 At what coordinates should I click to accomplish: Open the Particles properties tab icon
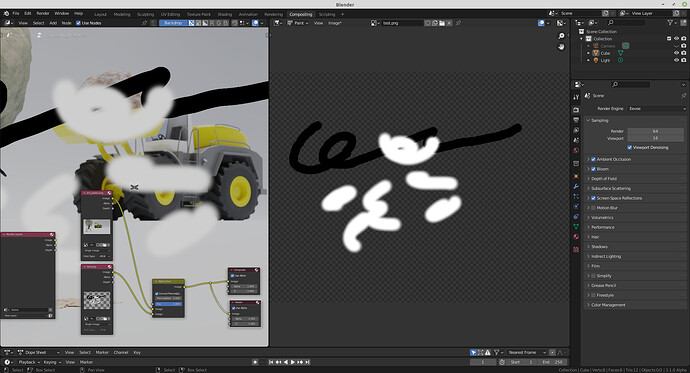coord(576,197)
